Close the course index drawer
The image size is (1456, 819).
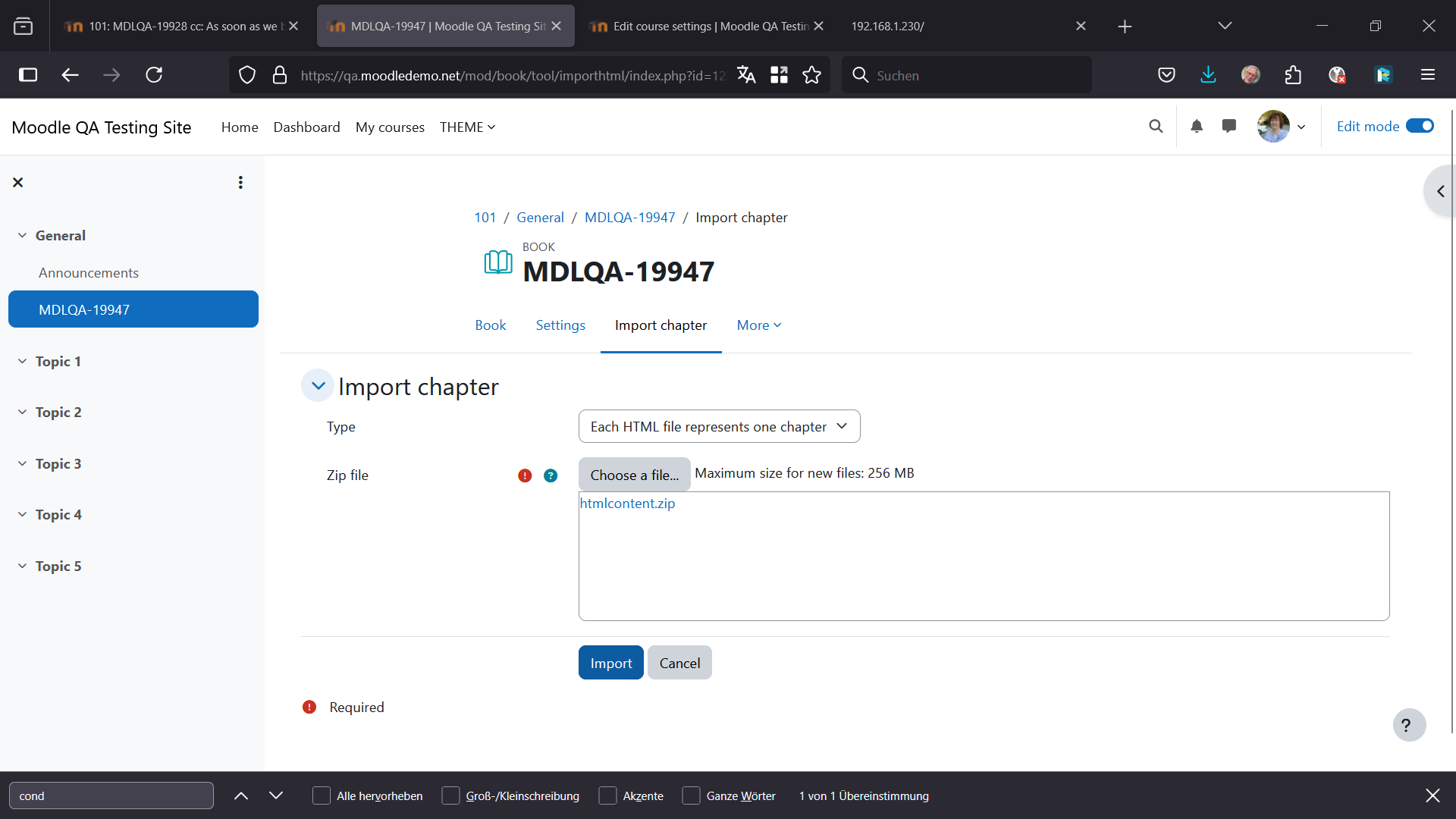click(18, 183)
